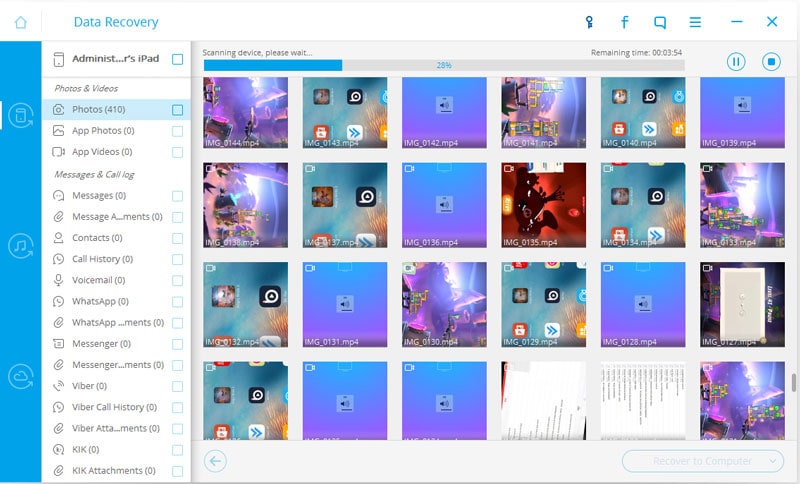The width and height of the screenshot is (800, 484).
Task: Click the WhatsApp icon
Action: [59, 301]
